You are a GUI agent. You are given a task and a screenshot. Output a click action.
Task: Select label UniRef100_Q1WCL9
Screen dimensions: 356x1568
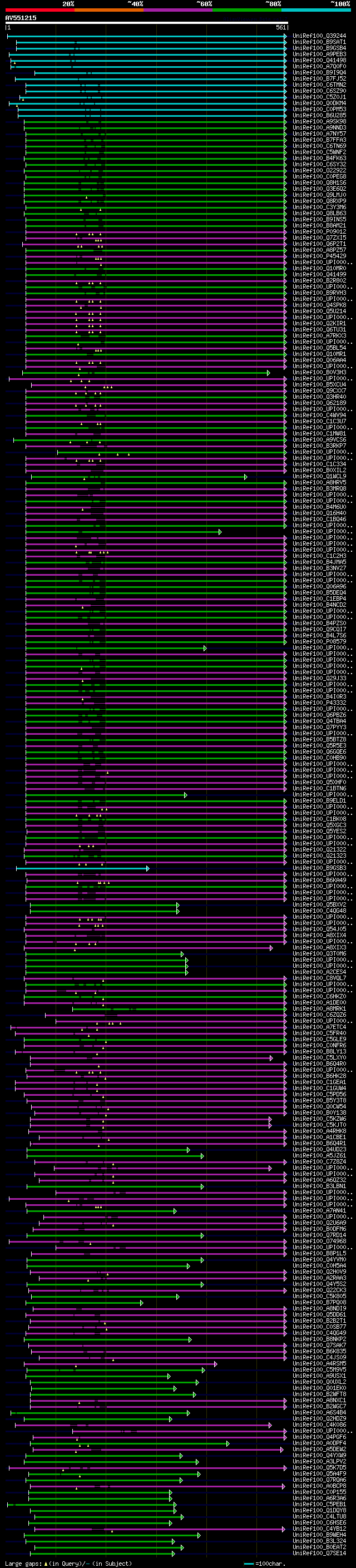(319, 477)
